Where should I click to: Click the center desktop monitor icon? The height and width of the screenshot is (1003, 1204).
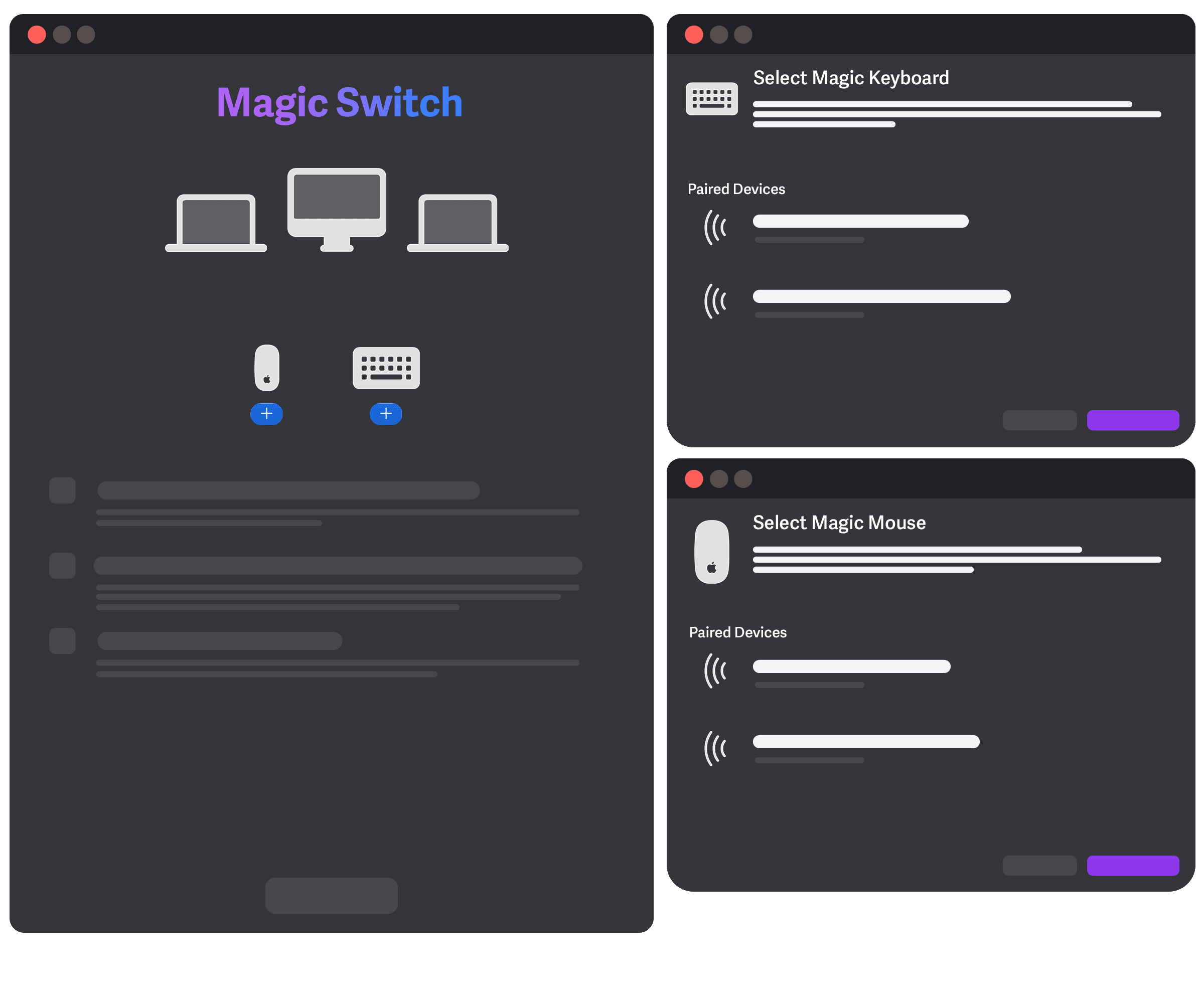[337, 209]
